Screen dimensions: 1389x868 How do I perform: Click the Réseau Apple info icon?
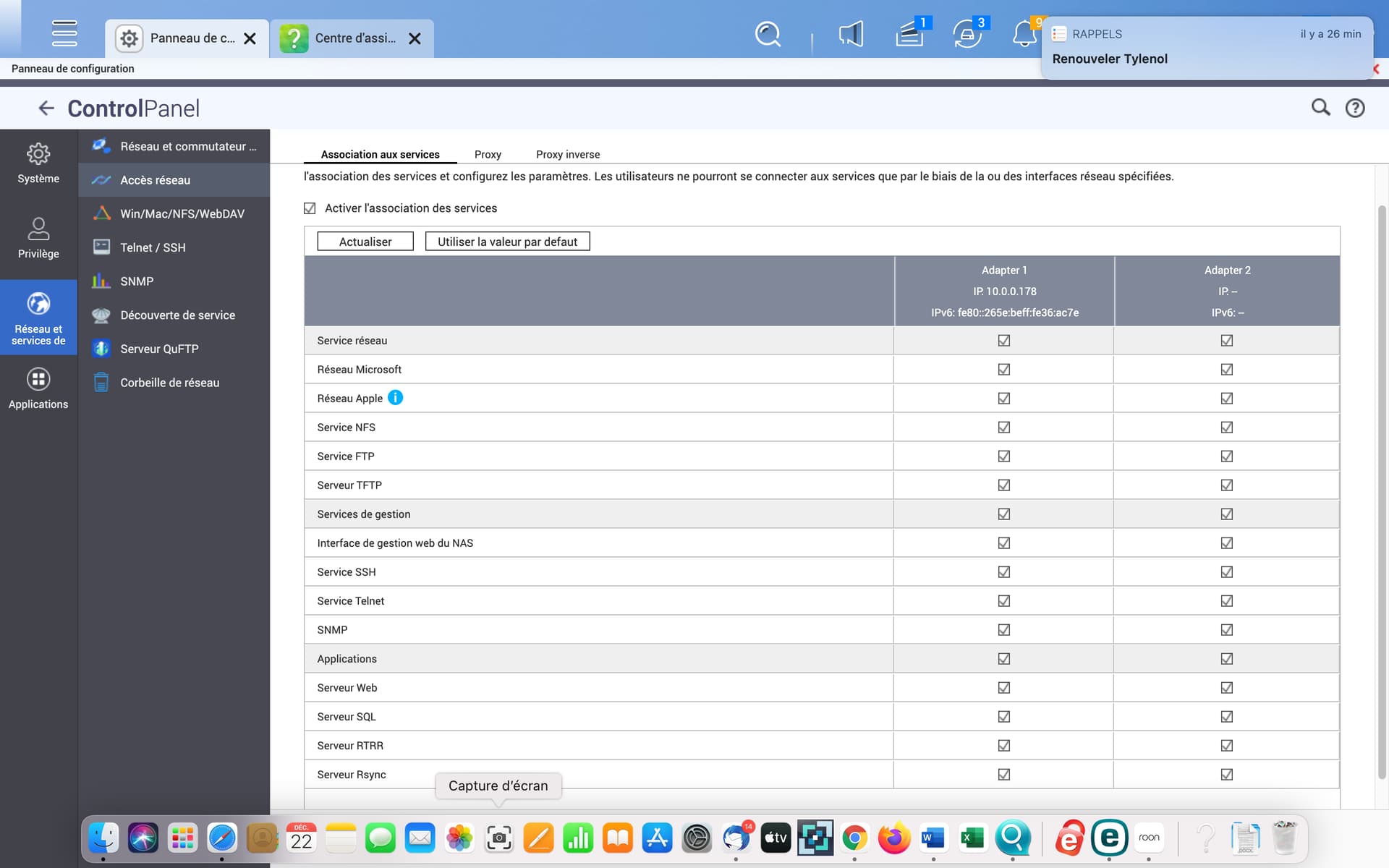coord(395,398)
